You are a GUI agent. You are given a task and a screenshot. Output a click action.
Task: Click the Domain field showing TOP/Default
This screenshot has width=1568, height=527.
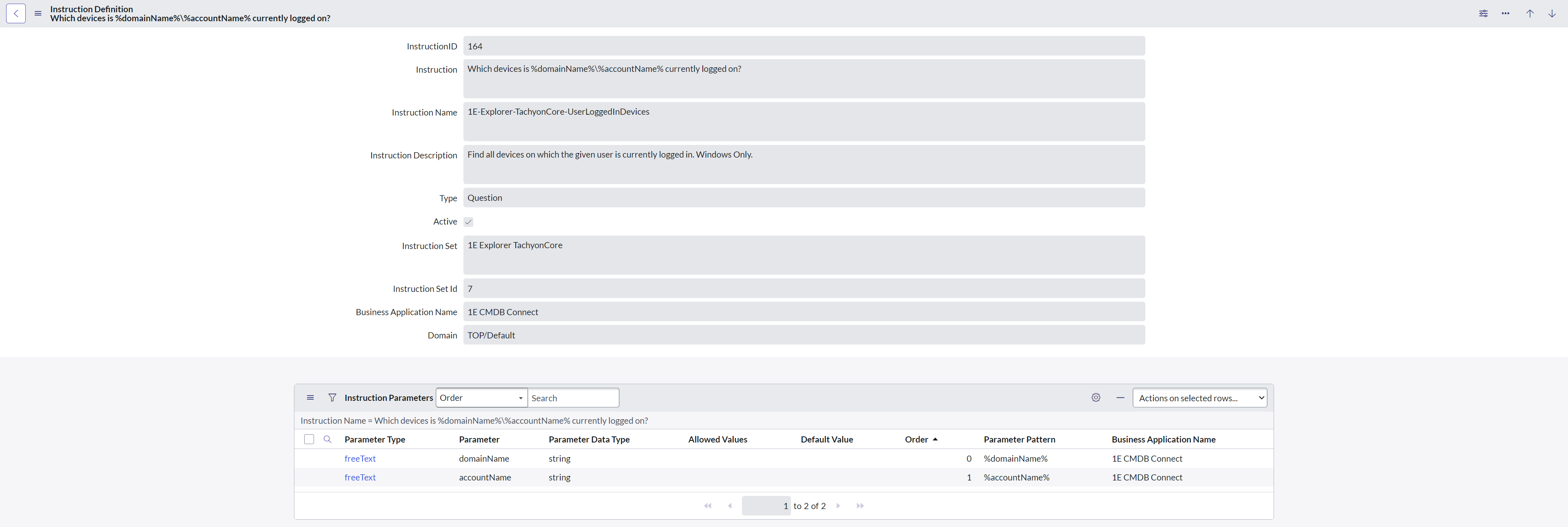click(804, 335)
